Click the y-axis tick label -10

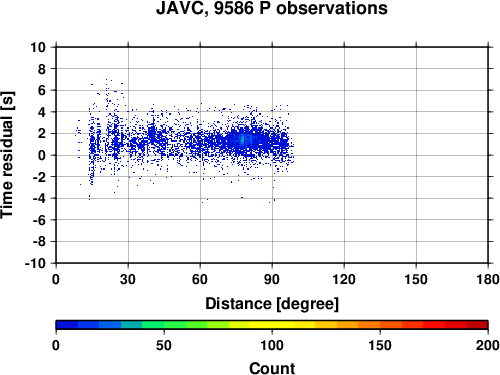(35, 263)
